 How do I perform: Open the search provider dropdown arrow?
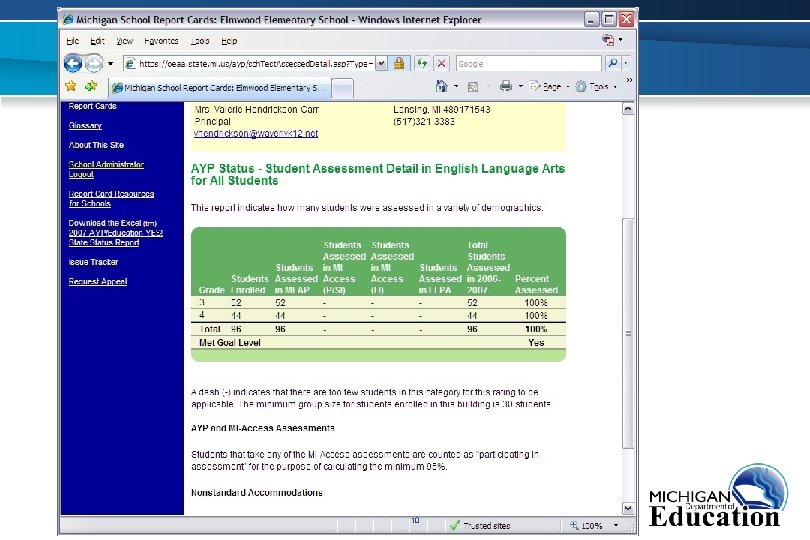(x=626, y=63)
